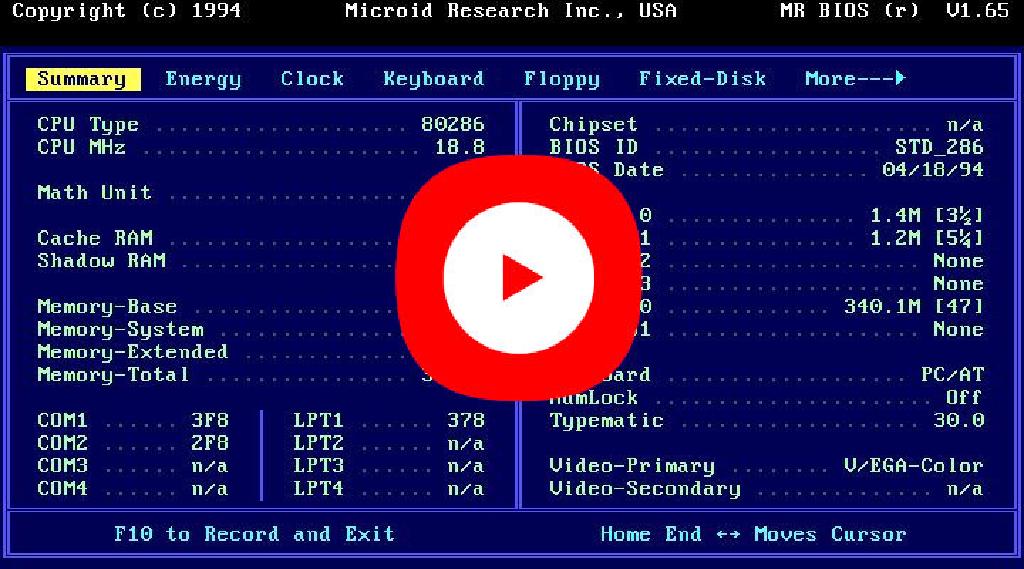Click the Copyright (c) 1994 header text
This screenshot has width=1024, height=569.
127,10
